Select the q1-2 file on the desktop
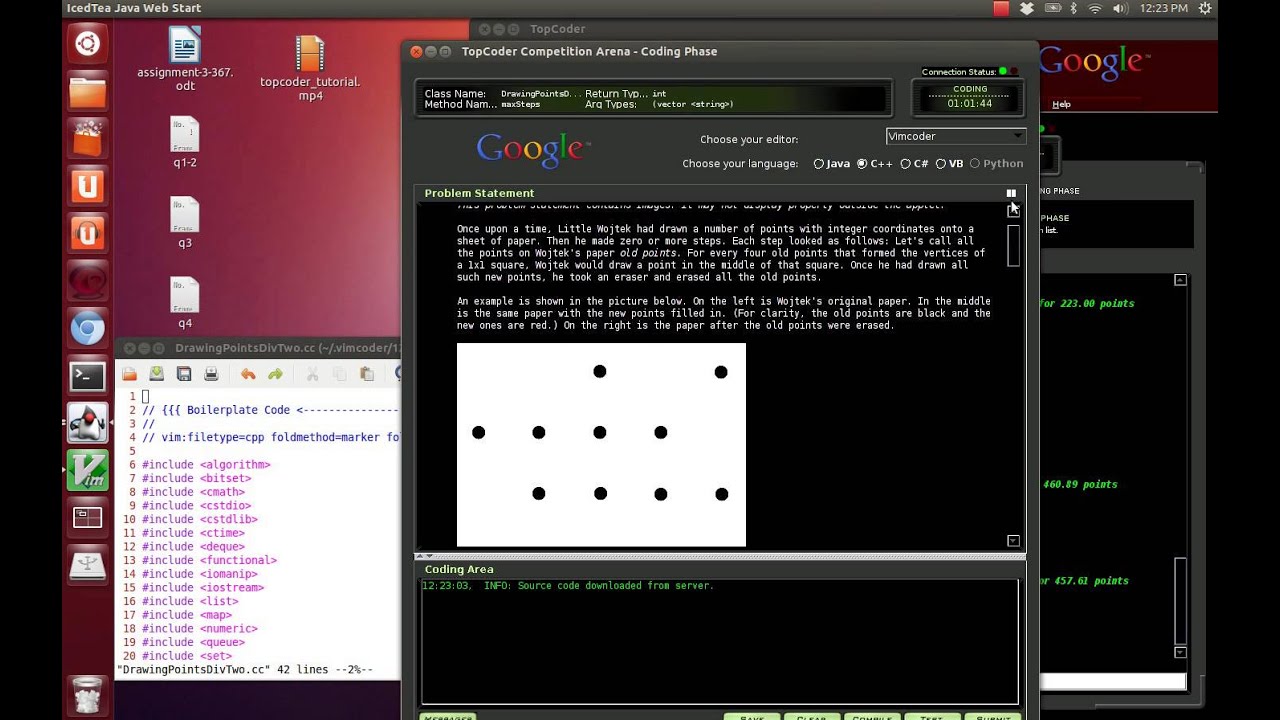1280x720 pixels. 185,142
